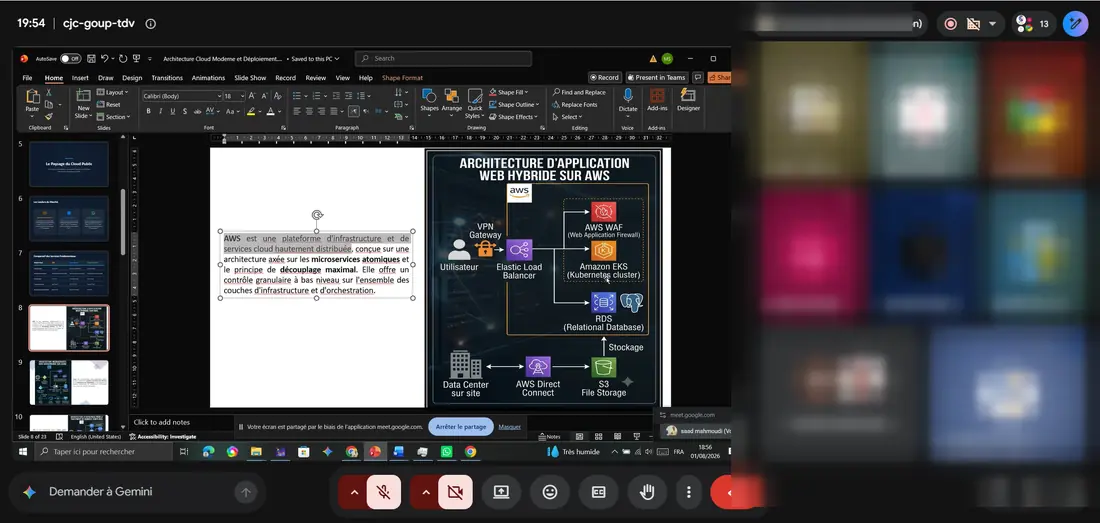Click Find and Replace
This screenshot has width=1100, height=523.
coord(579,93)
